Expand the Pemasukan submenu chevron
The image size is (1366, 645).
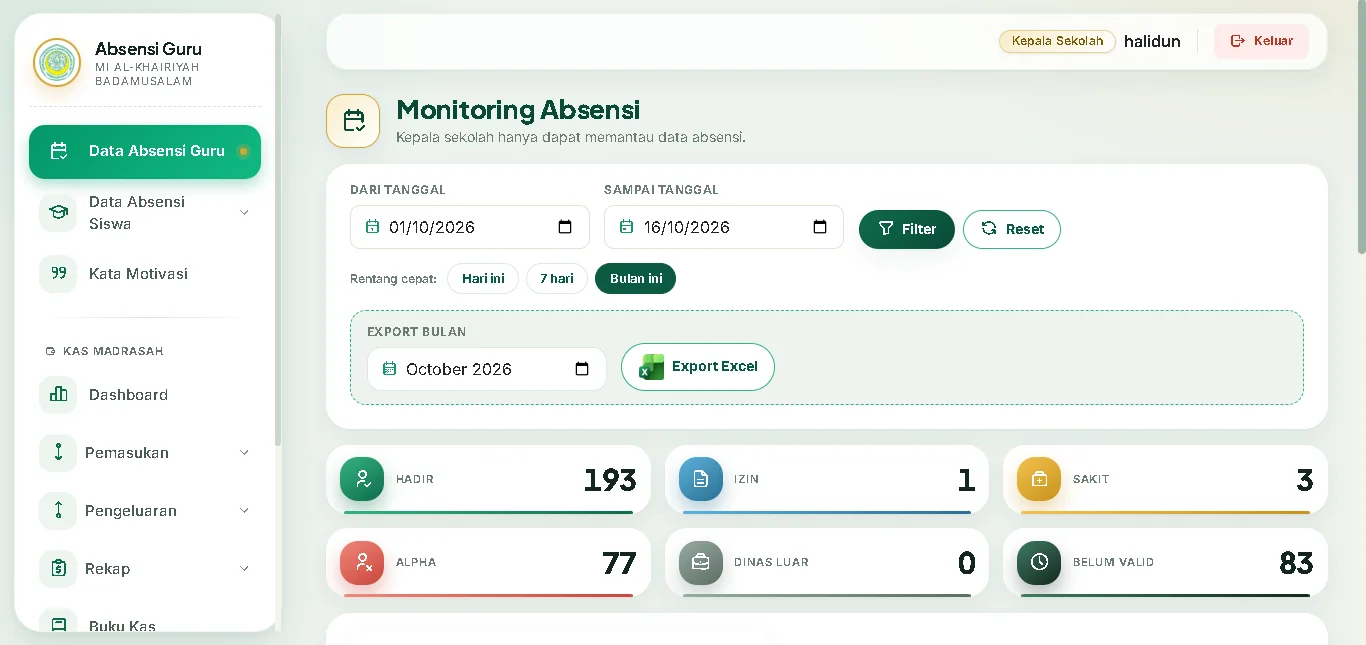pyautogui.click(x=245, y=452)
